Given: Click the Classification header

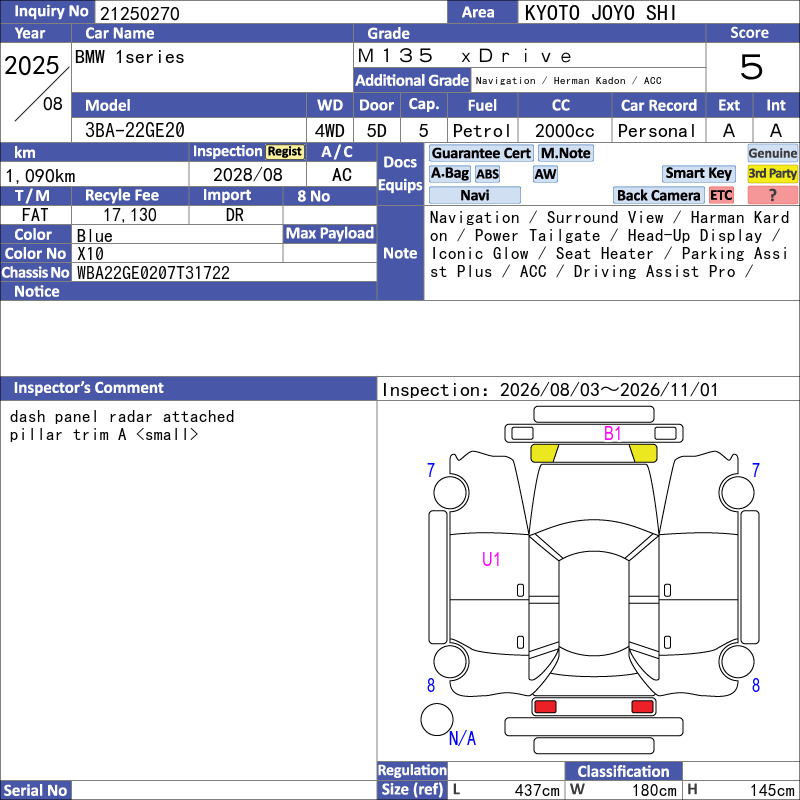Looking at the screenshot, I should [623, 771].
